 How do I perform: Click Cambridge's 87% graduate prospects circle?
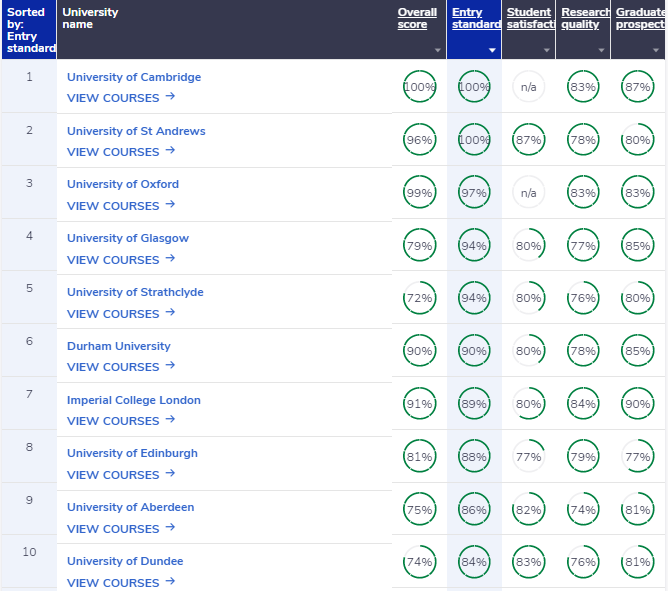click(638, 86)
